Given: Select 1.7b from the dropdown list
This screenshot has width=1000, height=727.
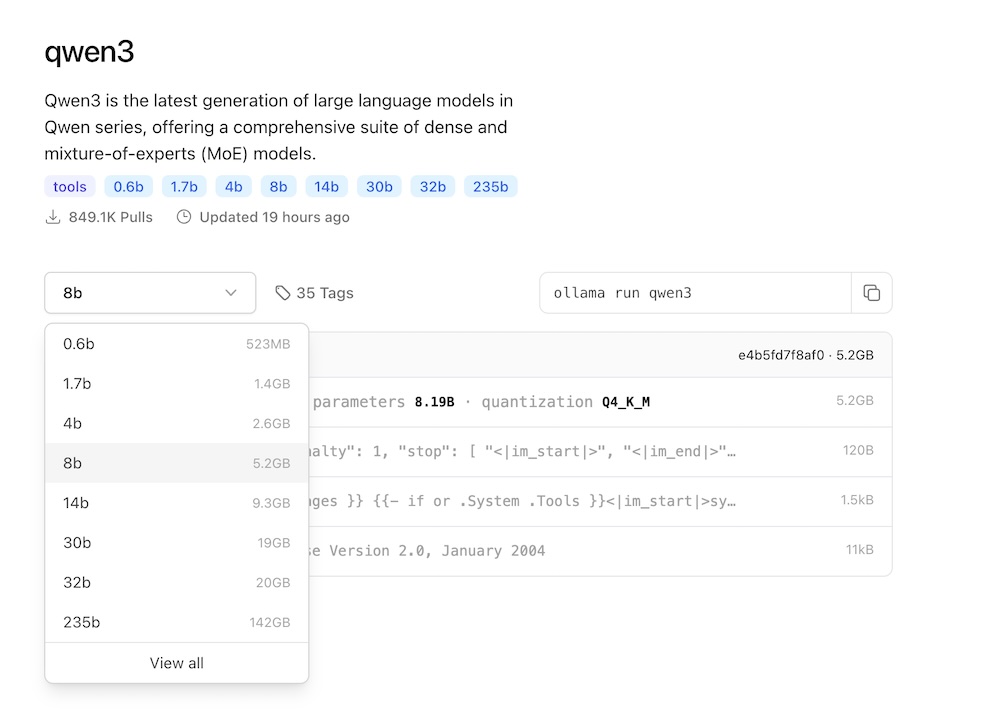Looking at the screenshot, I should click(177, 383).
